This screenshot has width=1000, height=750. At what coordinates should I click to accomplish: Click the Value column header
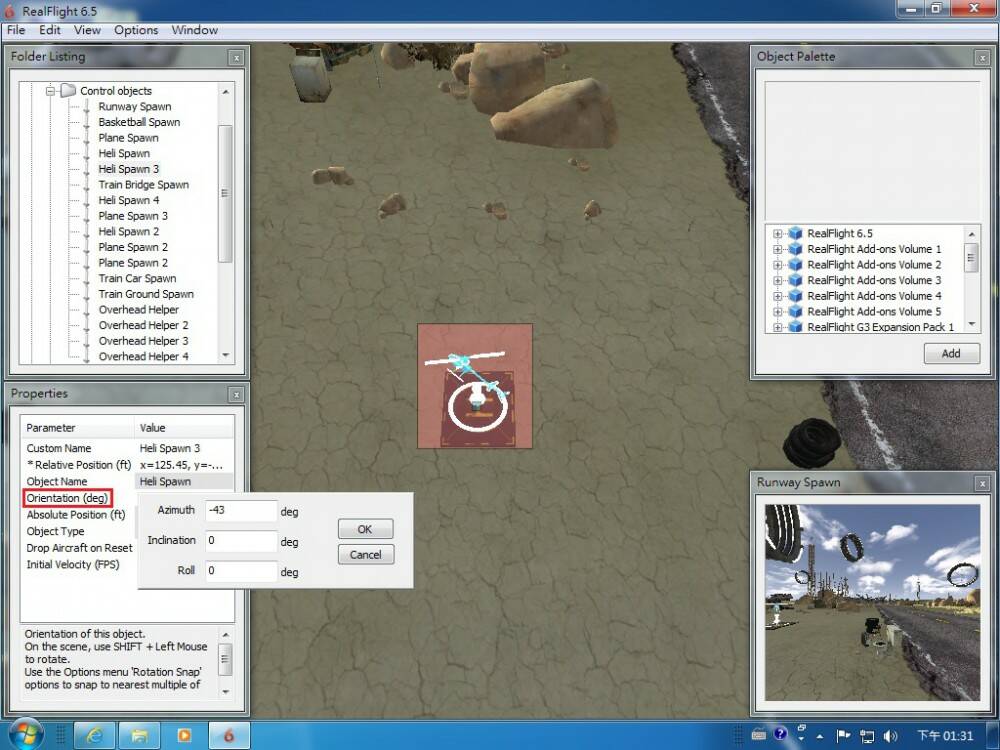pyautogui.click(x=184, y=428)
